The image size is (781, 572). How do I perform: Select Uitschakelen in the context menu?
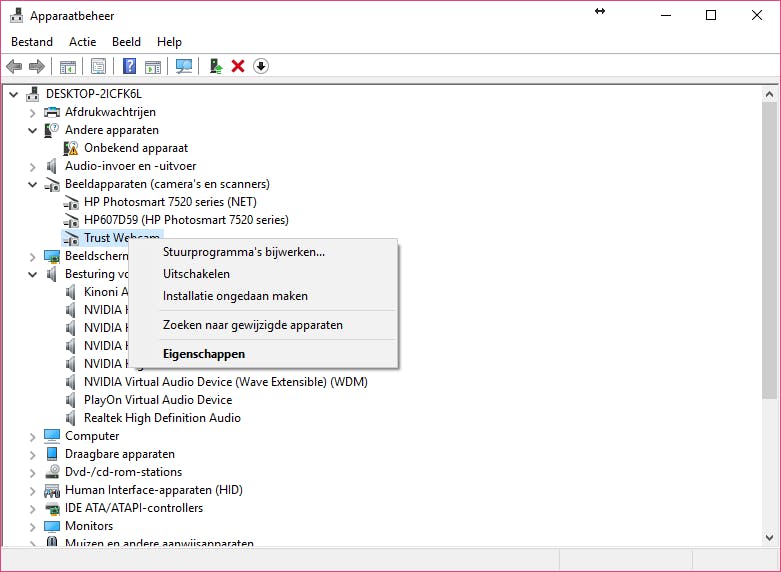tap(196, 274)
